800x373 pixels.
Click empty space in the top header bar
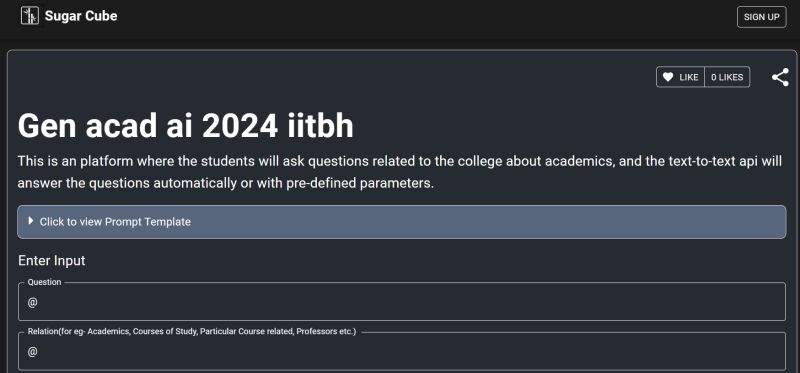pos(408,17)
